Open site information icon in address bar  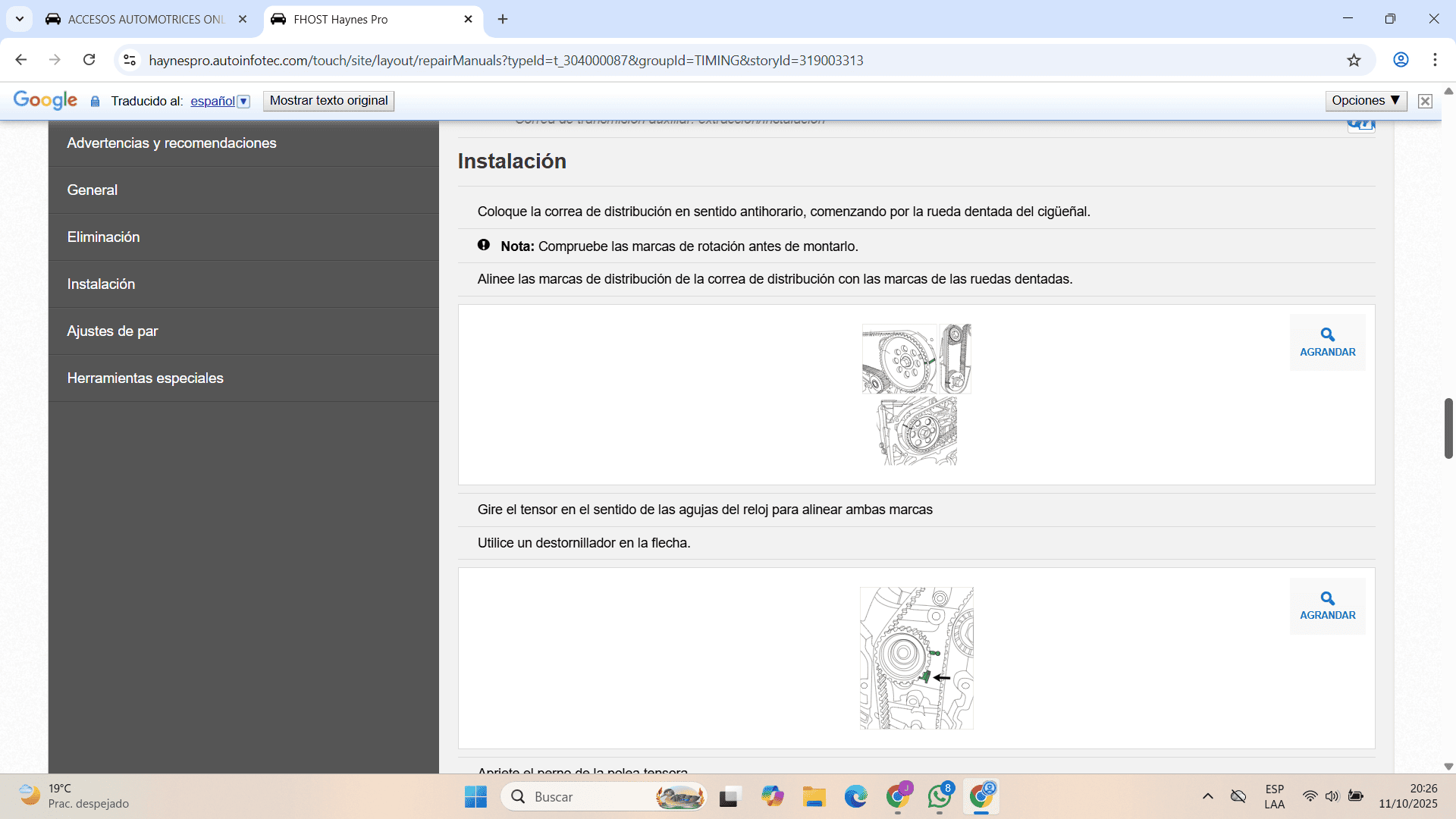[130, 60]
